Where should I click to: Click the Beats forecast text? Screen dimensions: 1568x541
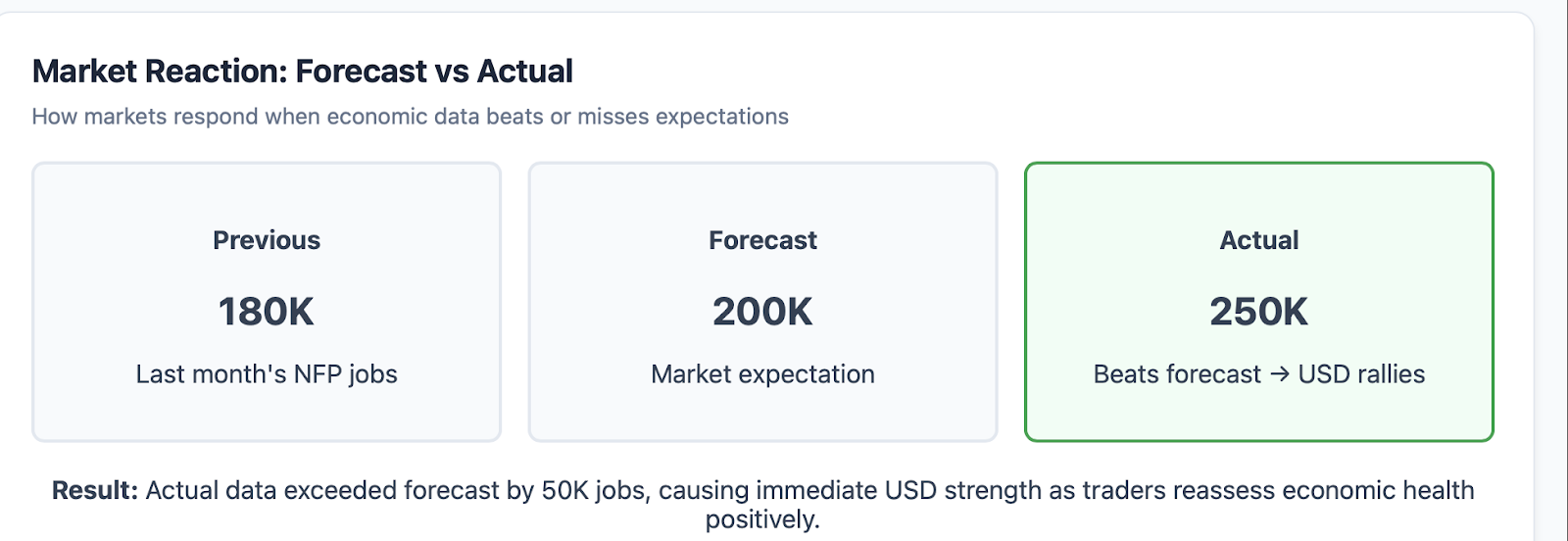(x=1177, y=374)
